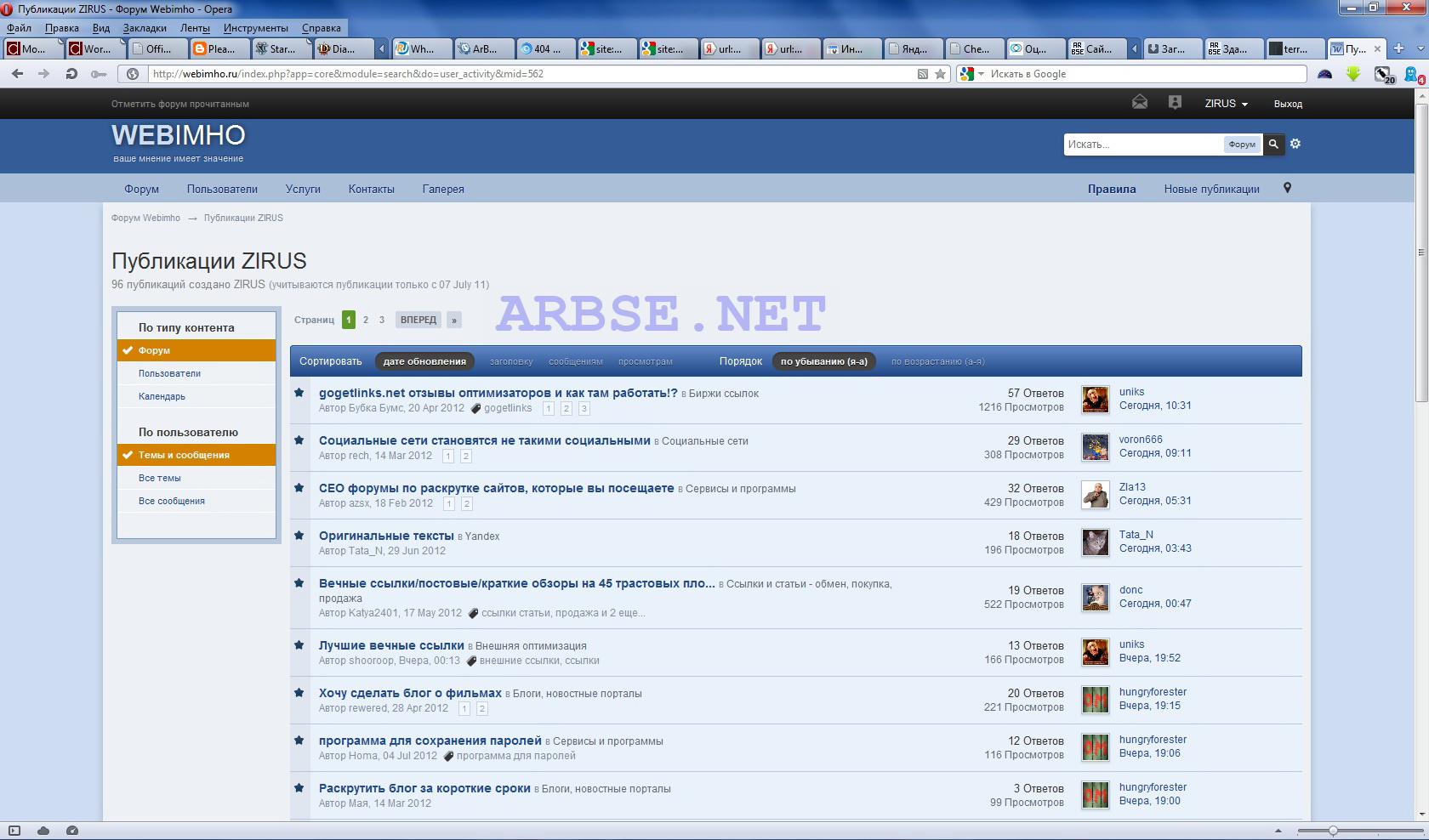
Task: Open the Справка menu
Action: pyautogui.click(x=322, y=28)
